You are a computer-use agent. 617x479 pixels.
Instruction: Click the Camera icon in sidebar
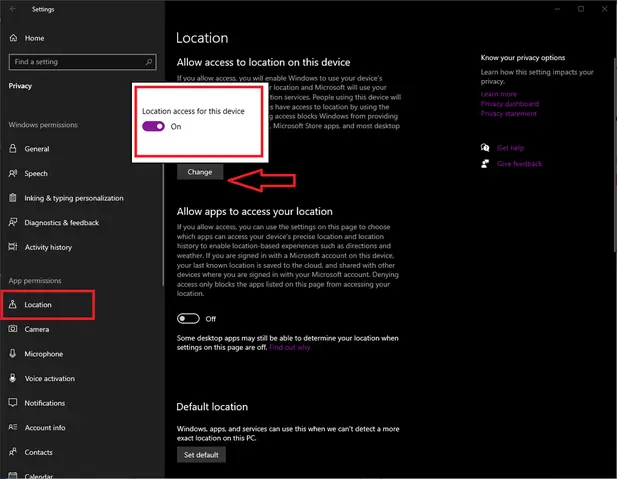tap(13, 329)
